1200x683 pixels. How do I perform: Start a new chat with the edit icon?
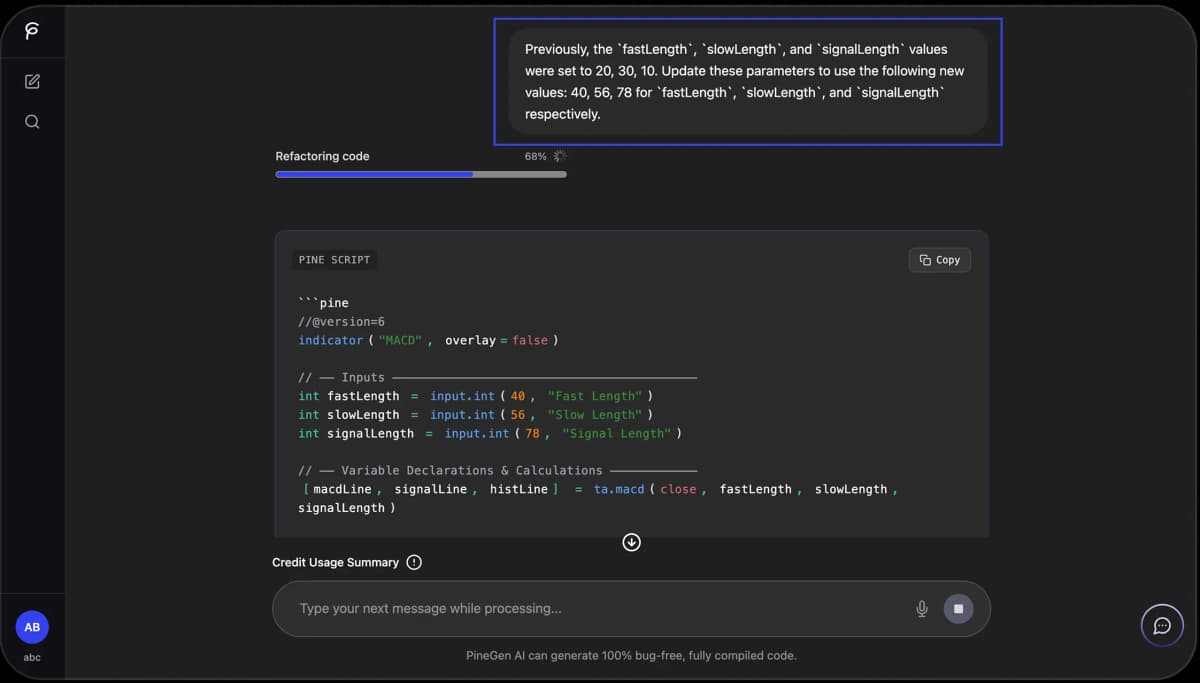[32, 81]
